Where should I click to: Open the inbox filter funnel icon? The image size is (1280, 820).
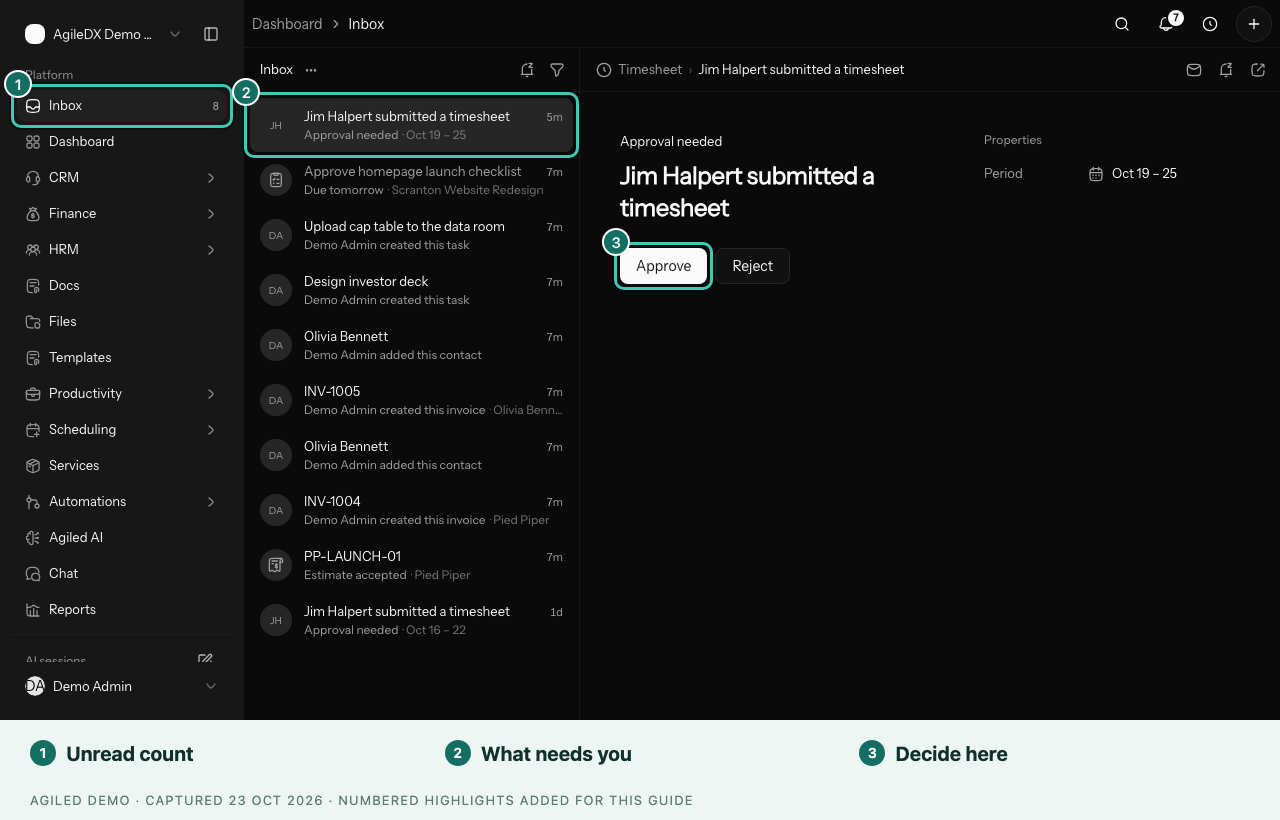click(557, 70)
